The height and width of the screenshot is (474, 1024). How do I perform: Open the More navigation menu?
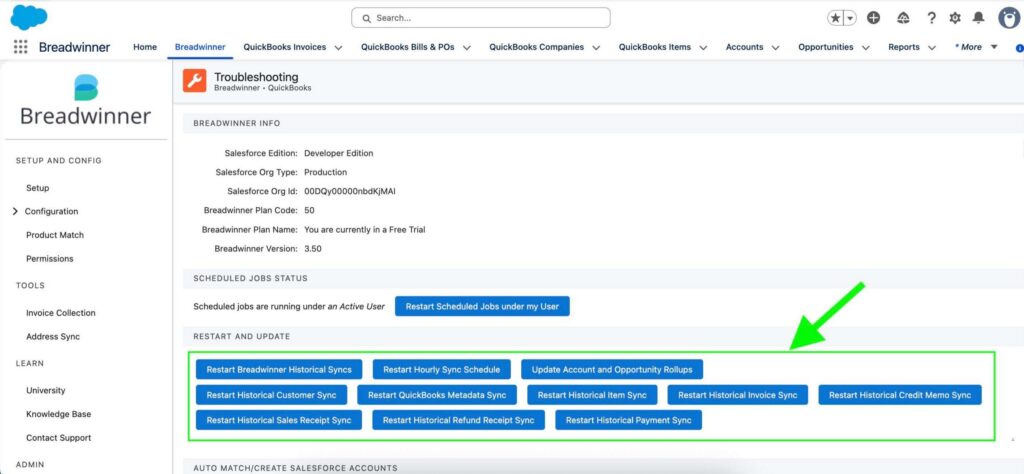tap(976, 47)
